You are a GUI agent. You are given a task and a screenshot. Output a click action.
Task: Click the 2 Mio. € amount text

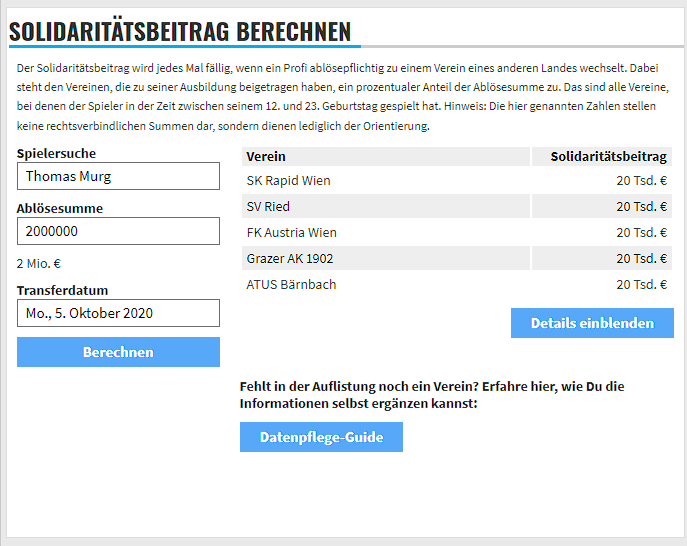(39, 264)
